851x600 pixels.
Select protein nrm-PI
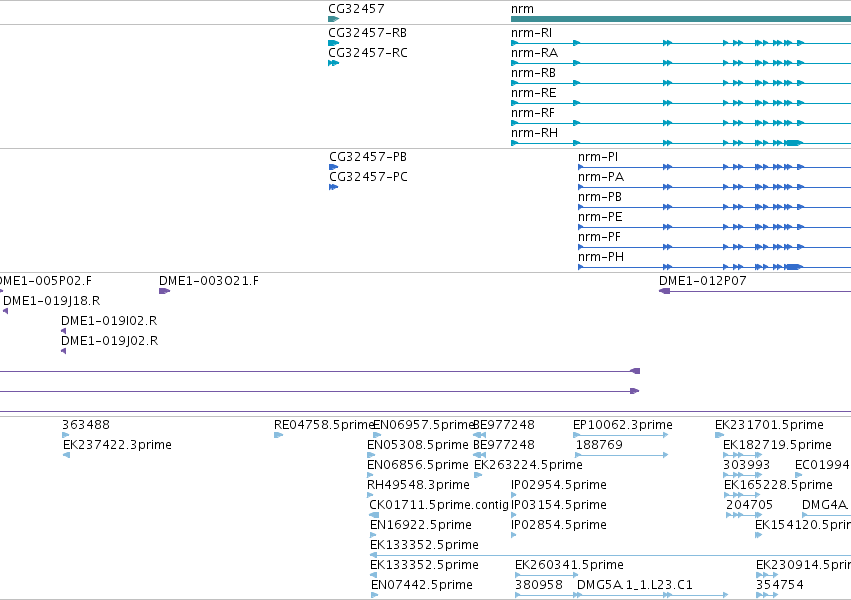point(598,157)
